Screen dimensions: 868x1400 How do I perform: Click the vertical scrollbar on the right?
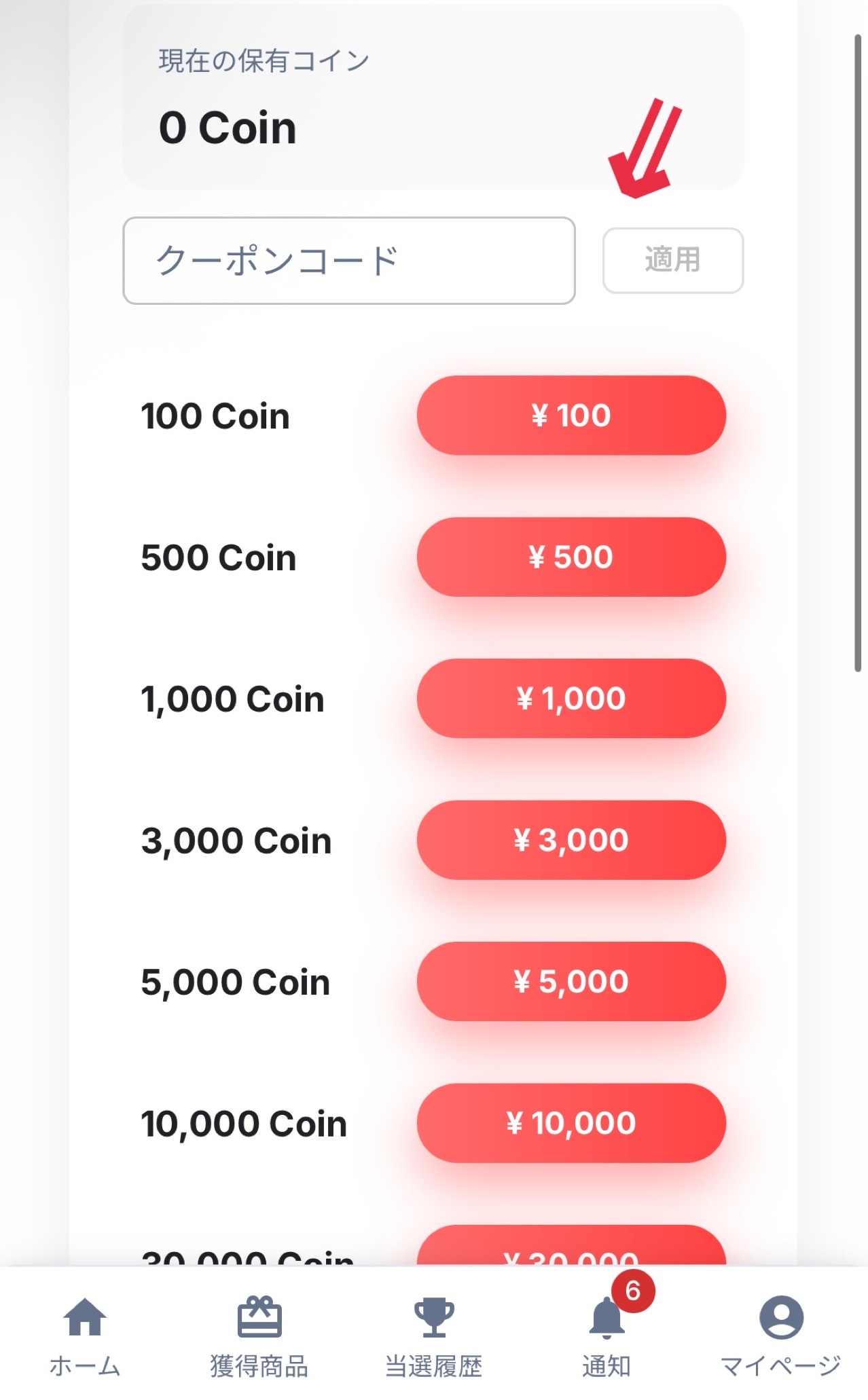[858, 353]
